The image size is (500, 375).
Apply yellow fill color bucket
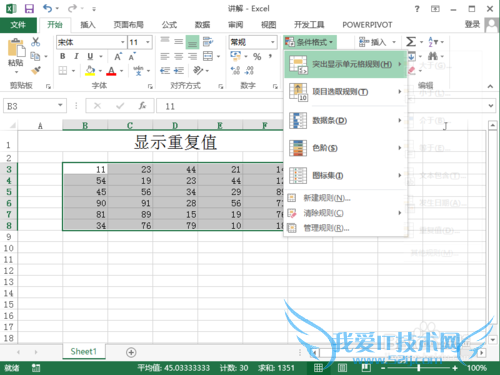pos(90,70)
